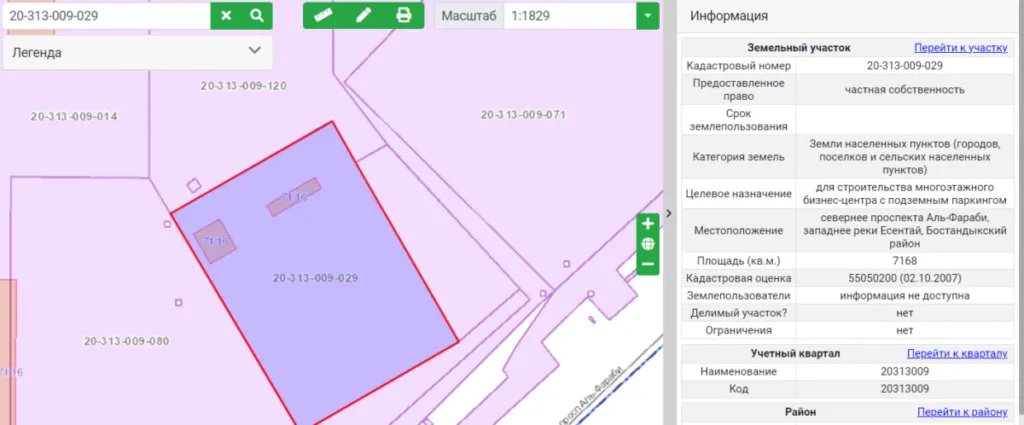Open the Масштаб scale dropdown arrow
1024x425 pixels.
tap(649, 16)
